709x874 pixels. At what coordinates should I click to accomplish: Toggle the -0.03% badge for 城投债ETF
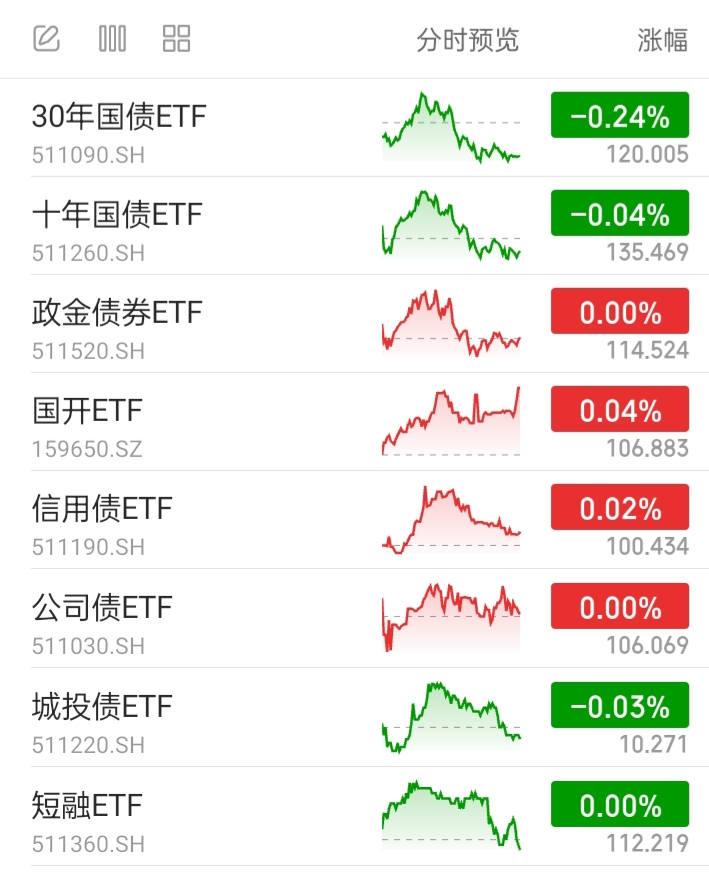pos(620,705)
